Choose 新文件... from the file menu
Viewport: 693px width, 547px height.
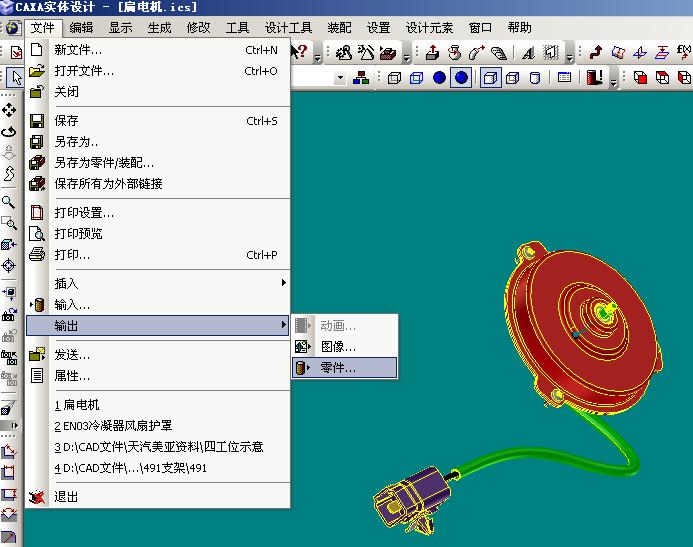[x=157, y=50]
